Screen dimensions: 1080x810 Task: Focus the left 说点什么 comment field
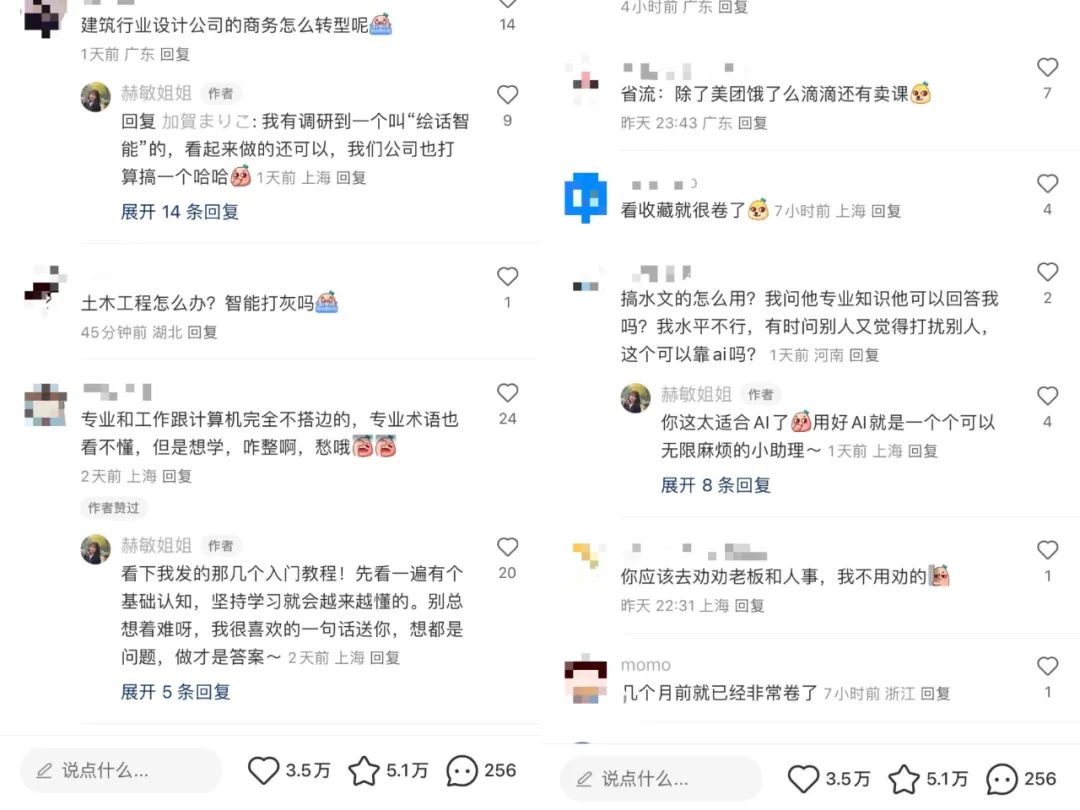[x=121, y=771]
